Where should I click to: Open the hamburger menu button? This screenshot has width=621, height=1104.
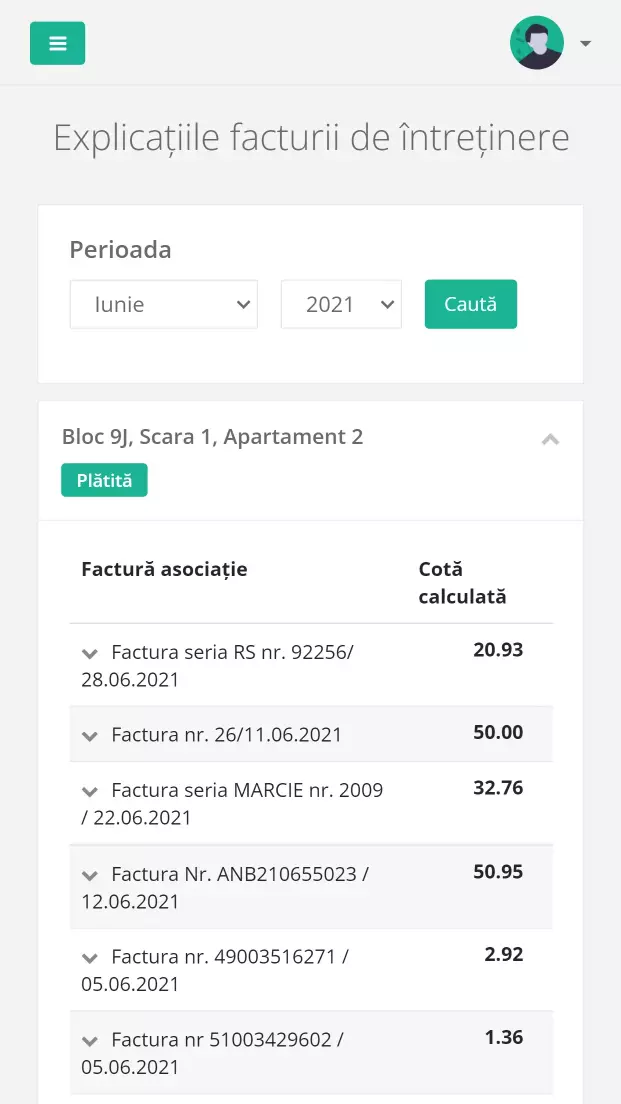57,43
